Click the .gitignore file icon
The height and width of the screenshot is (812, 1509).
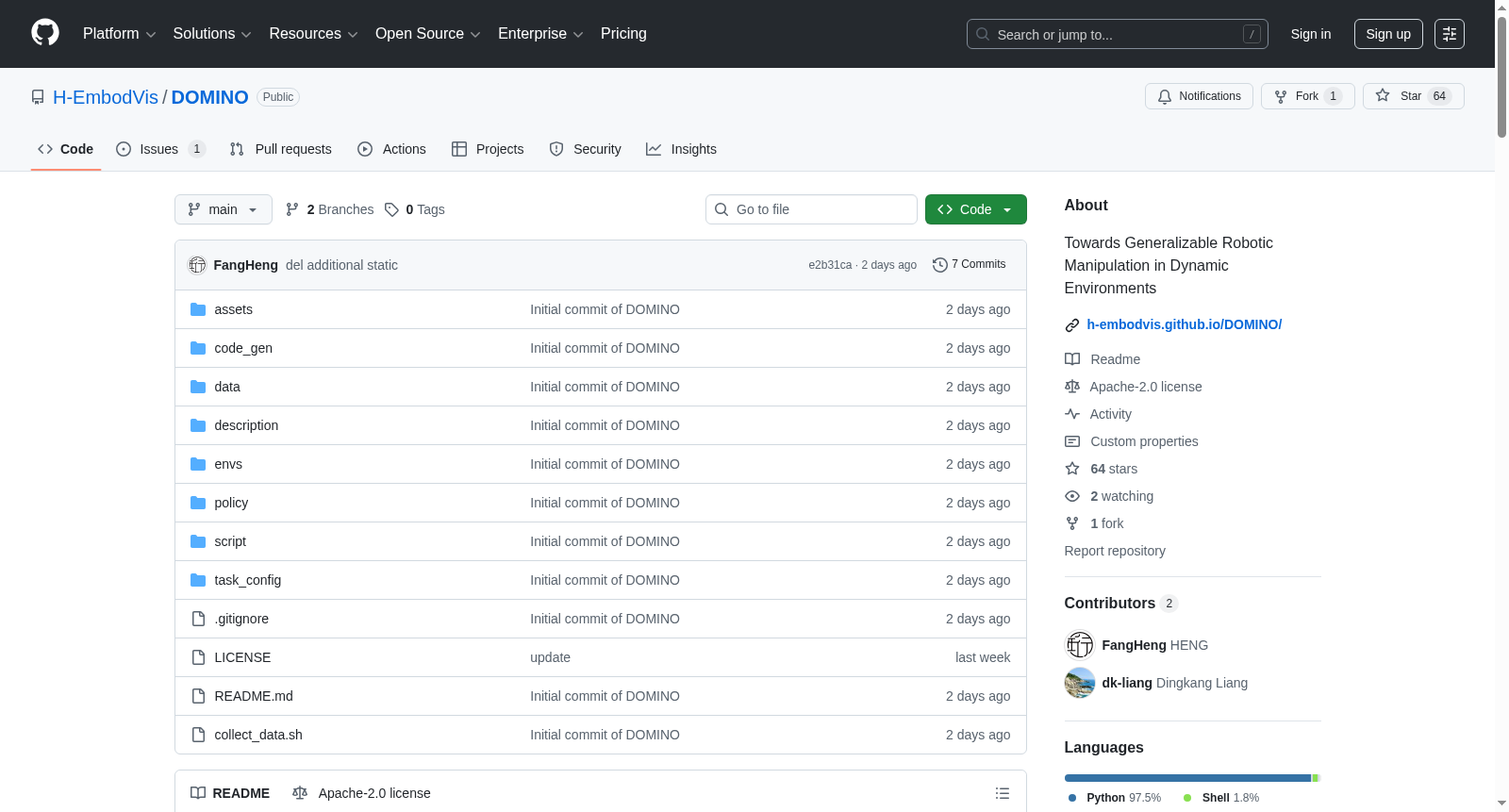[198, 619]
